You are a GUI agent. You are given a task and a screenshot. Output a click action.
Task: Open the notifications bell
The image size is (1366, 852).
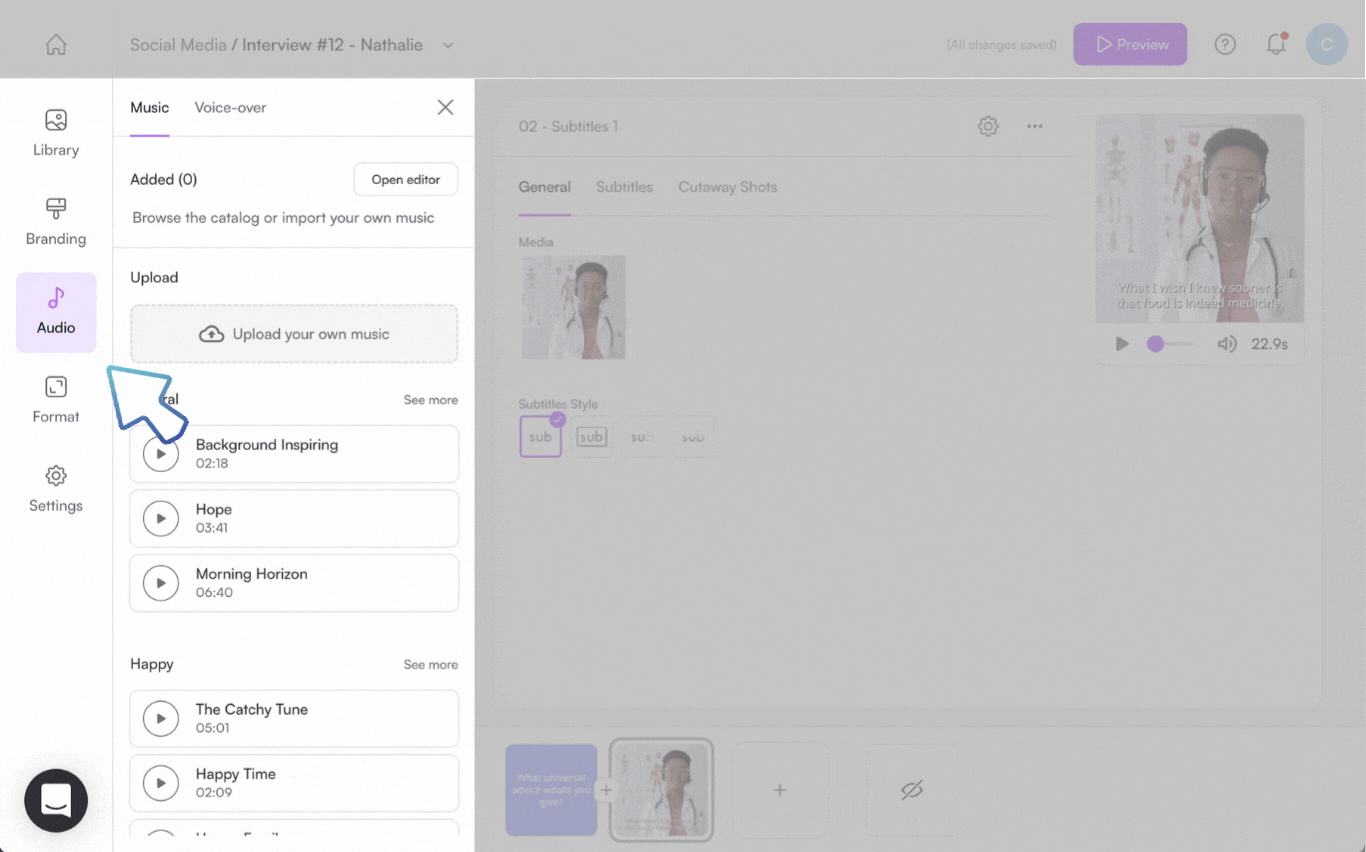pyautogui.click(x=1276, y=45)
